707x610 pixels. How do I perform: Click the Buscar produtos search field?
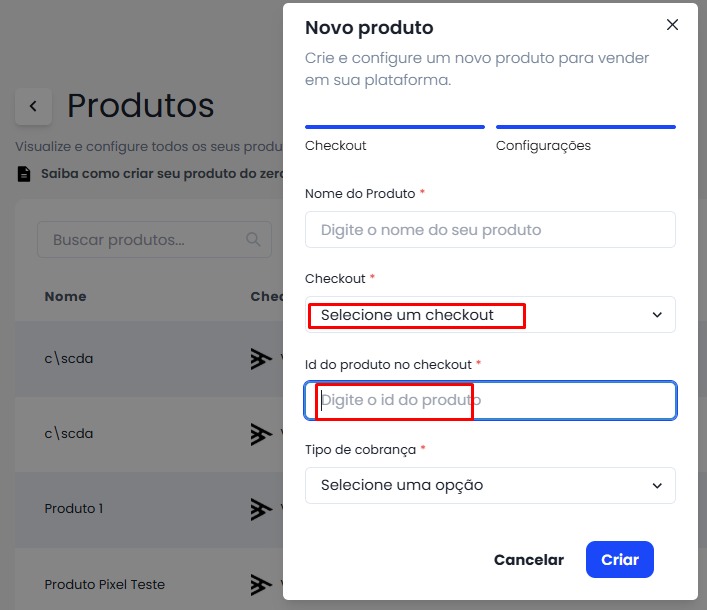click(154, 239)
